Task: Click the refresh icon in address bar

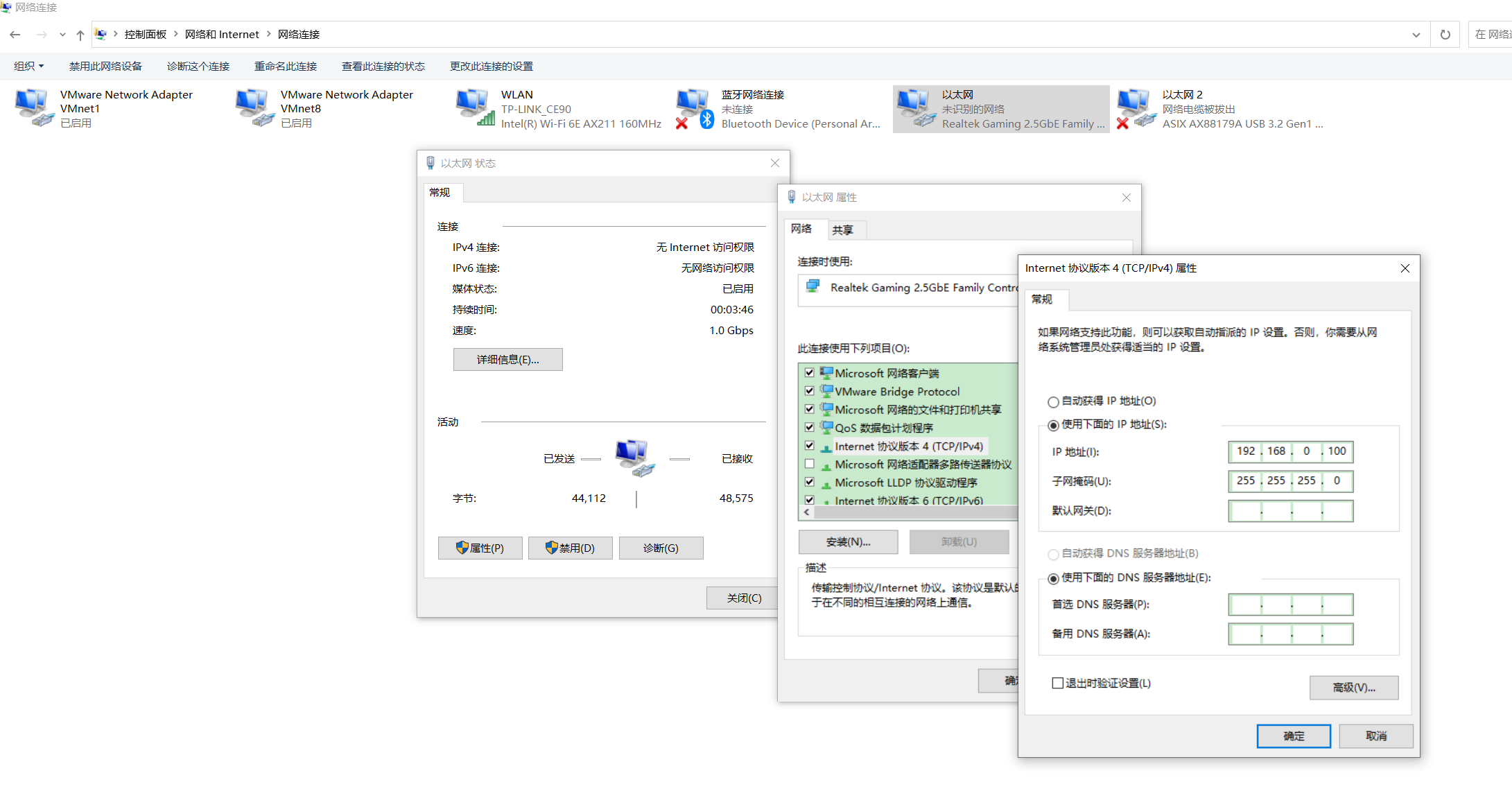Action: (1445, 34)
